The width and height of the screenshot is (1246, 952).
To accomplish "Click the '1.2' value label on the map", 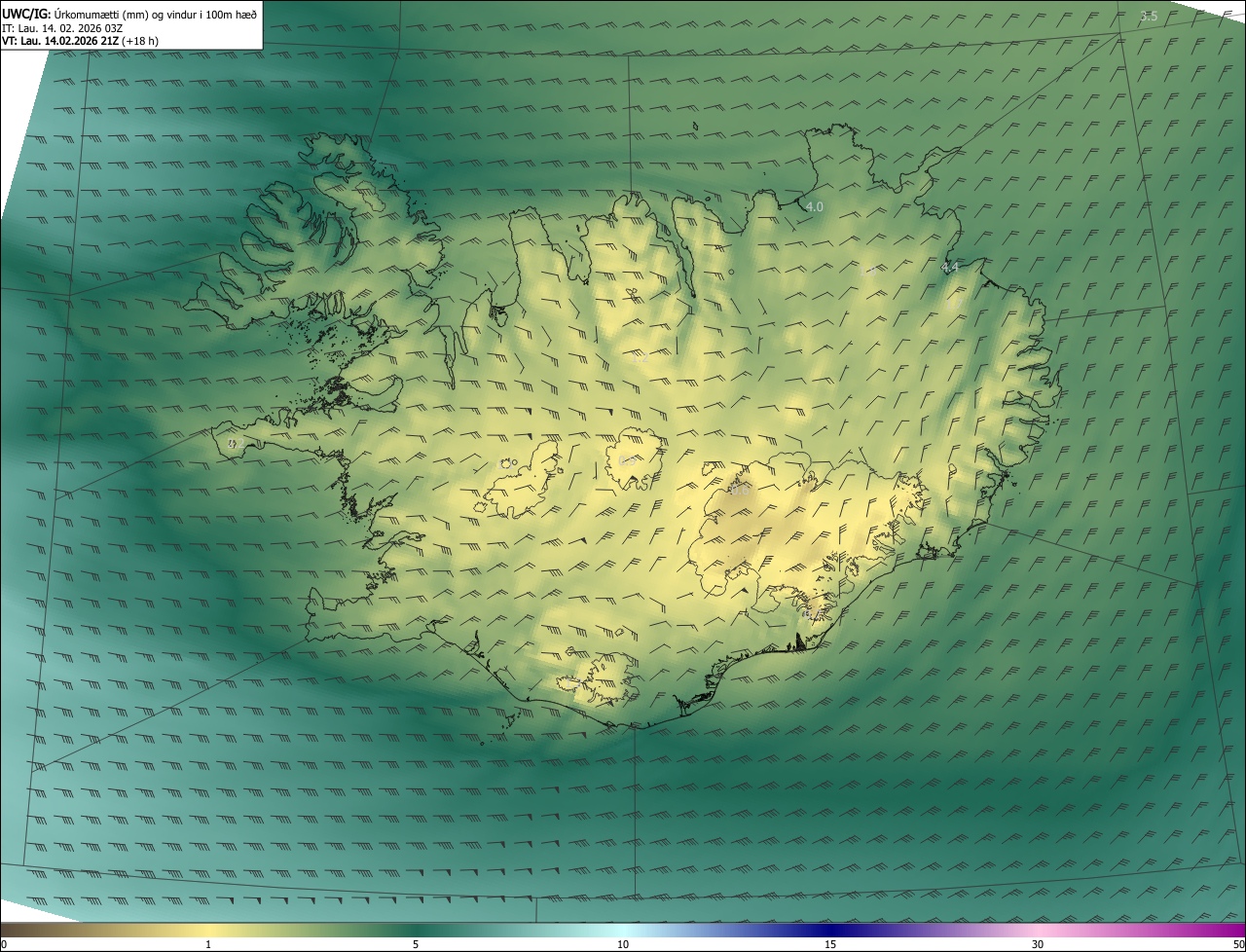I will point(641,358).
